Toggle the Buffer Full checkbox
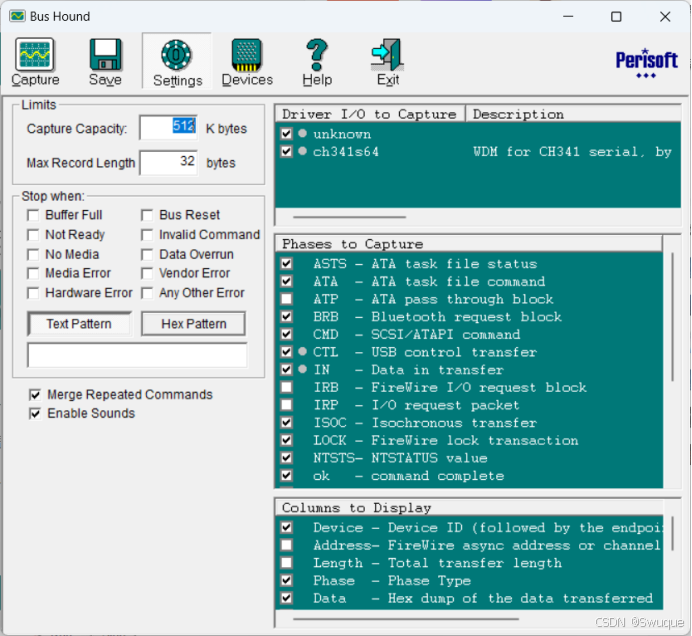692x636 pixels. click(x=33, y=215)
